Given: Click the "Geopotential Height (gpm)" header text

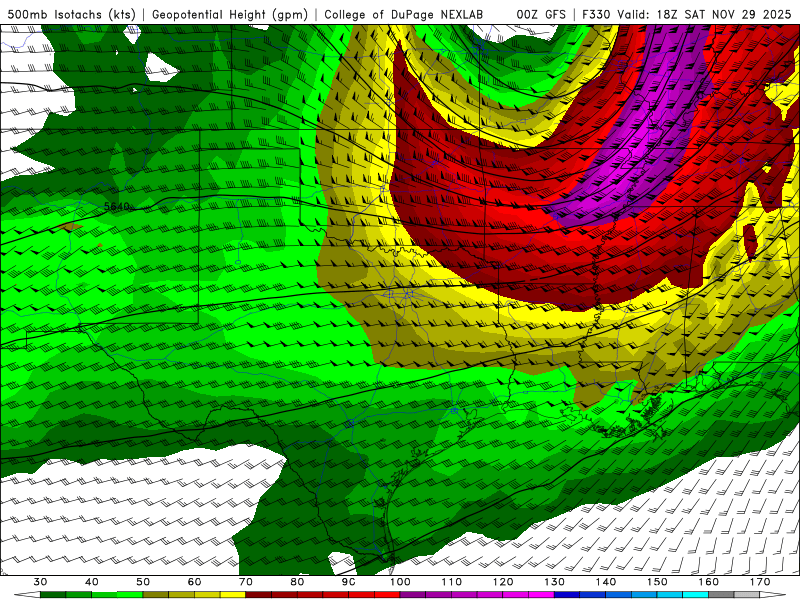Looking at the screenshot, I should click(x=230, y=14).
